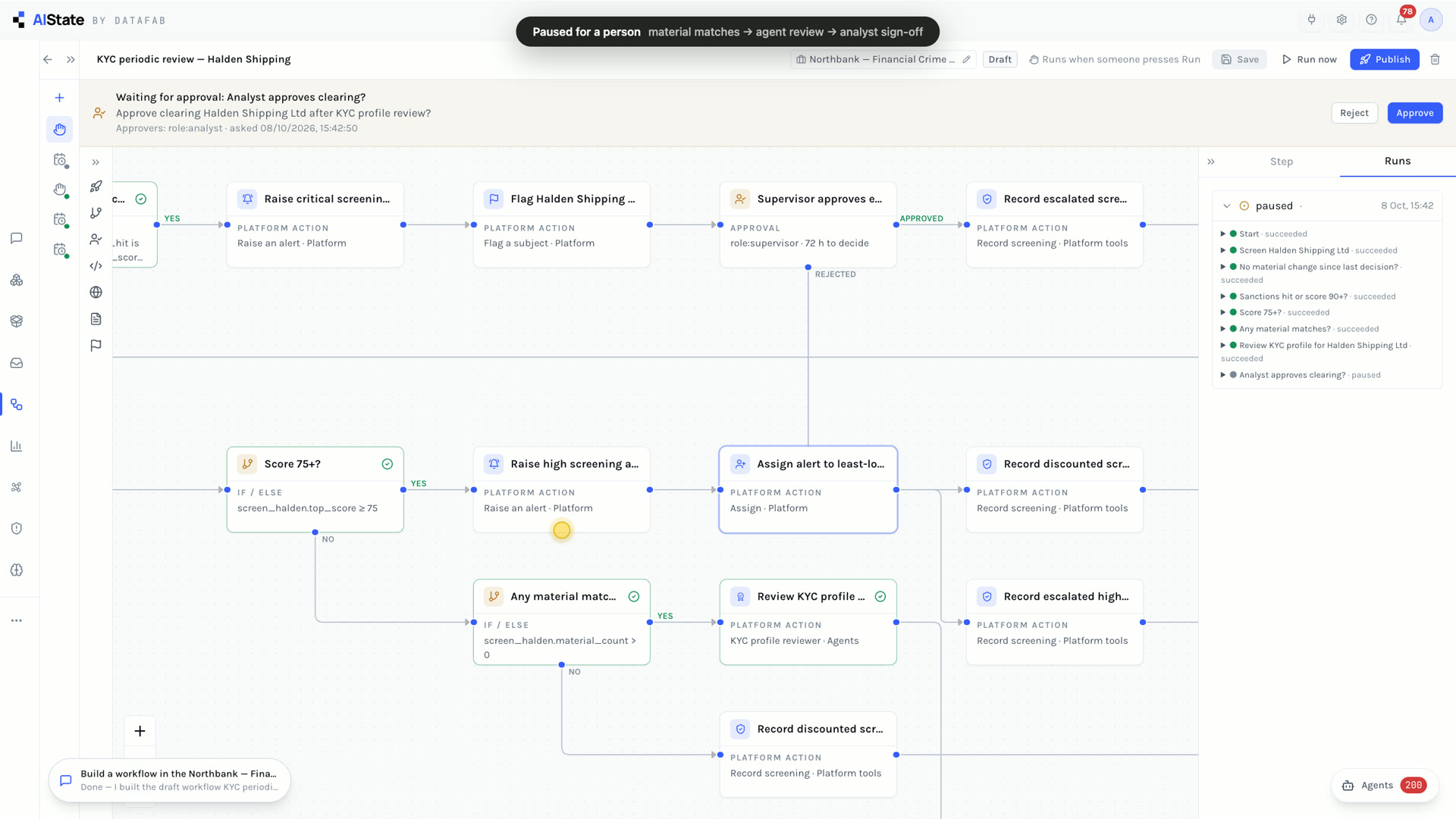The width and height of the screenshot is (1456, 819).
Task: Go back with the left arrow icon
Action: [48, 59]
